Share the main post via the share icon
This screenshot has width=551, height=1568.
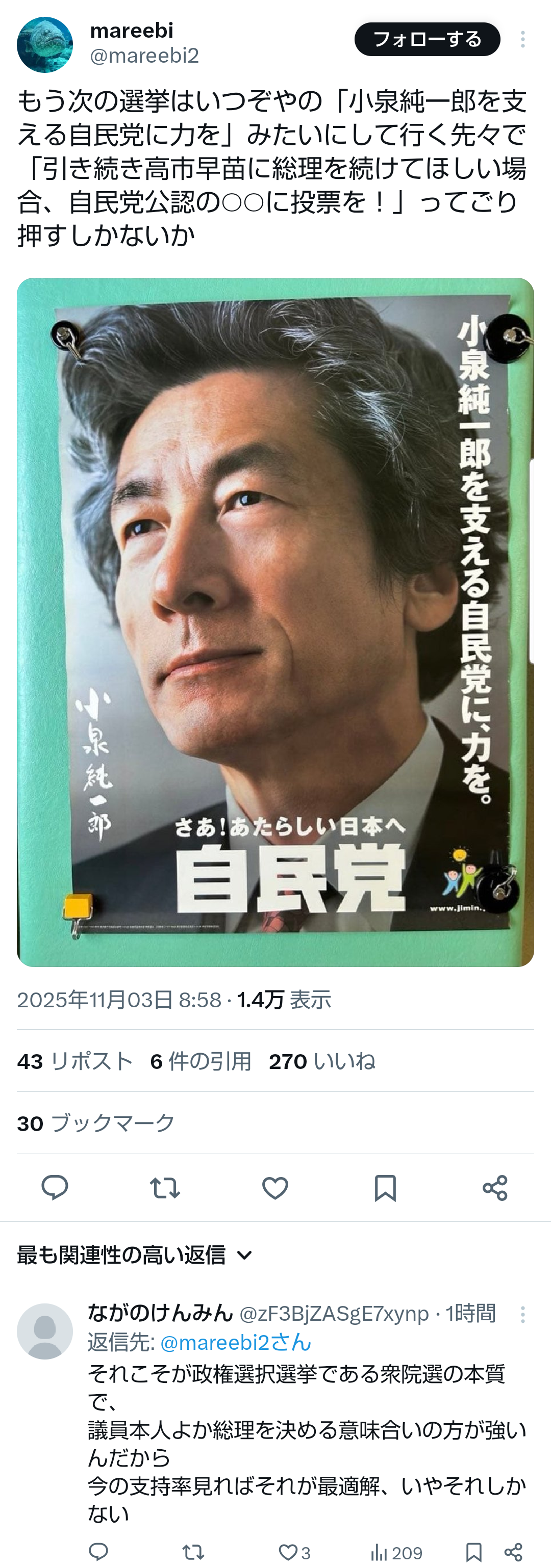click(495, 1188)
